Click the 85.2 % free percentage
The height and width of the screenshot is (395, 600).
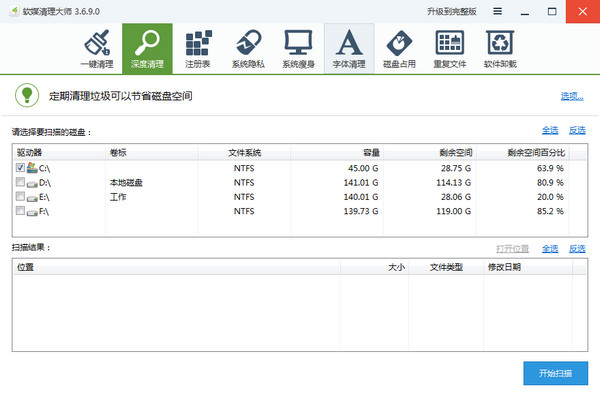(x=550, y=211)
